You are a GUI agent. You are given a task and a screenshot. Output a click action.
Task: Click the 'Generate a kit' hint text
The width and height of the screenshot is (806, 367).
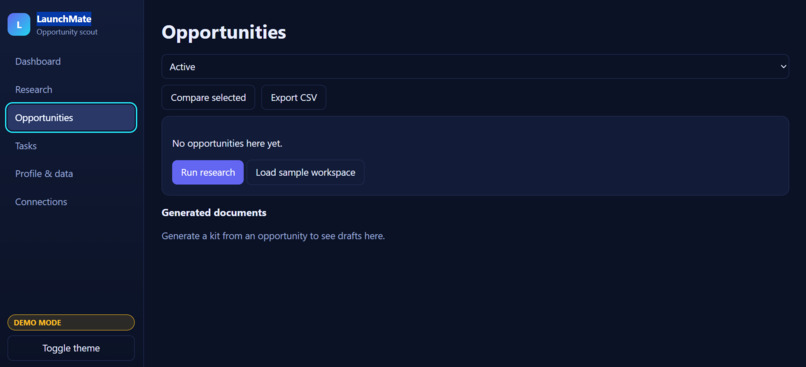273,236
